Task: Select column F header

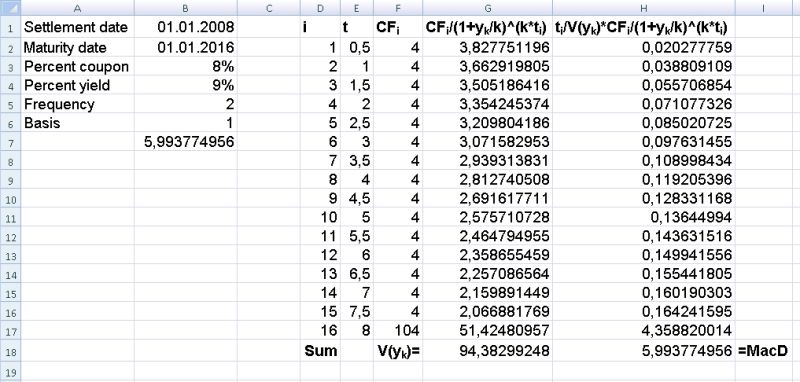Action: coord(398,8)
